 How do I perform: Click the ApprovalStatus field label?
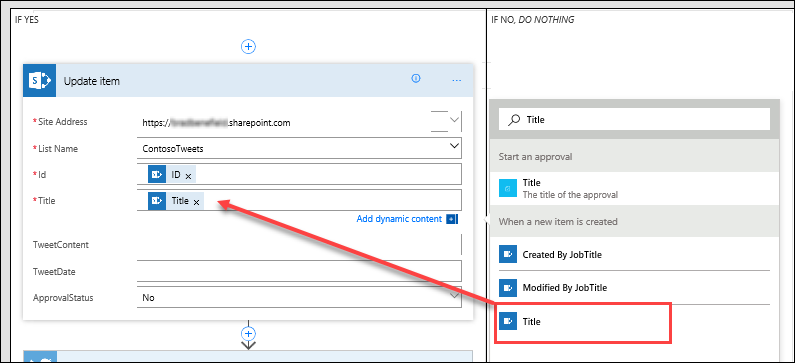(63, 298)
